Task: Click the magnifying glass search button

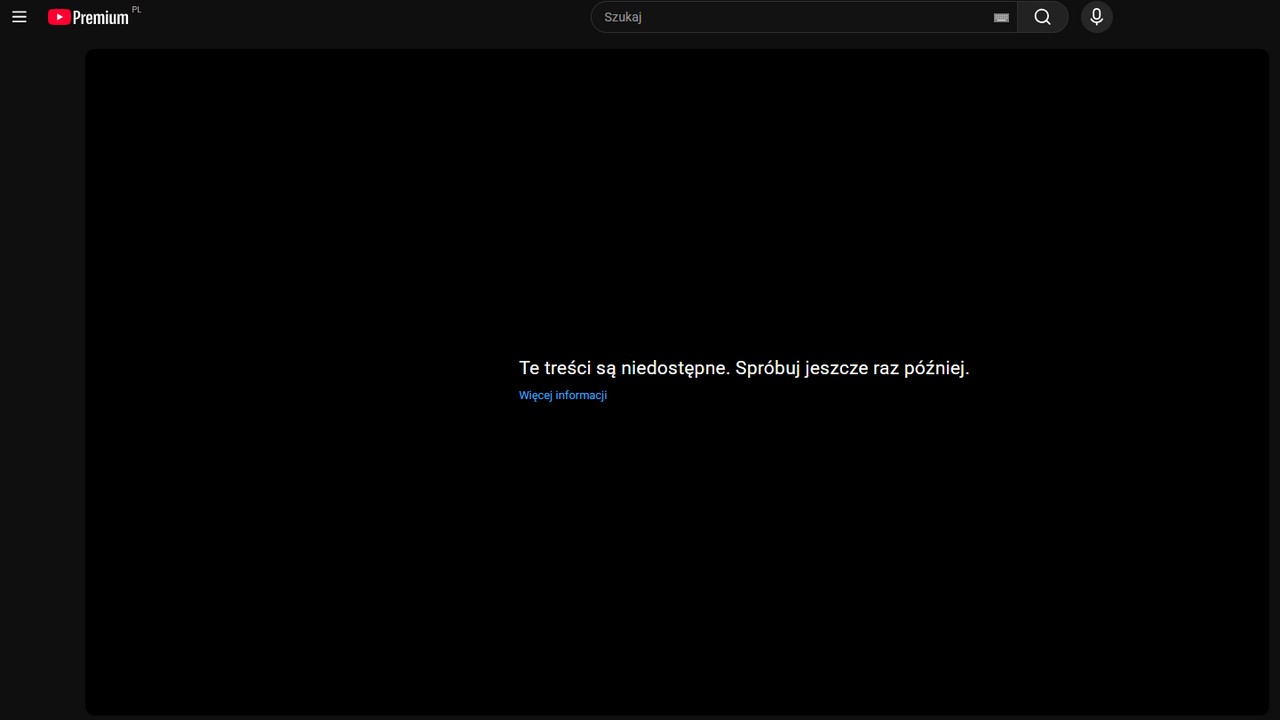Action: 1042,17
